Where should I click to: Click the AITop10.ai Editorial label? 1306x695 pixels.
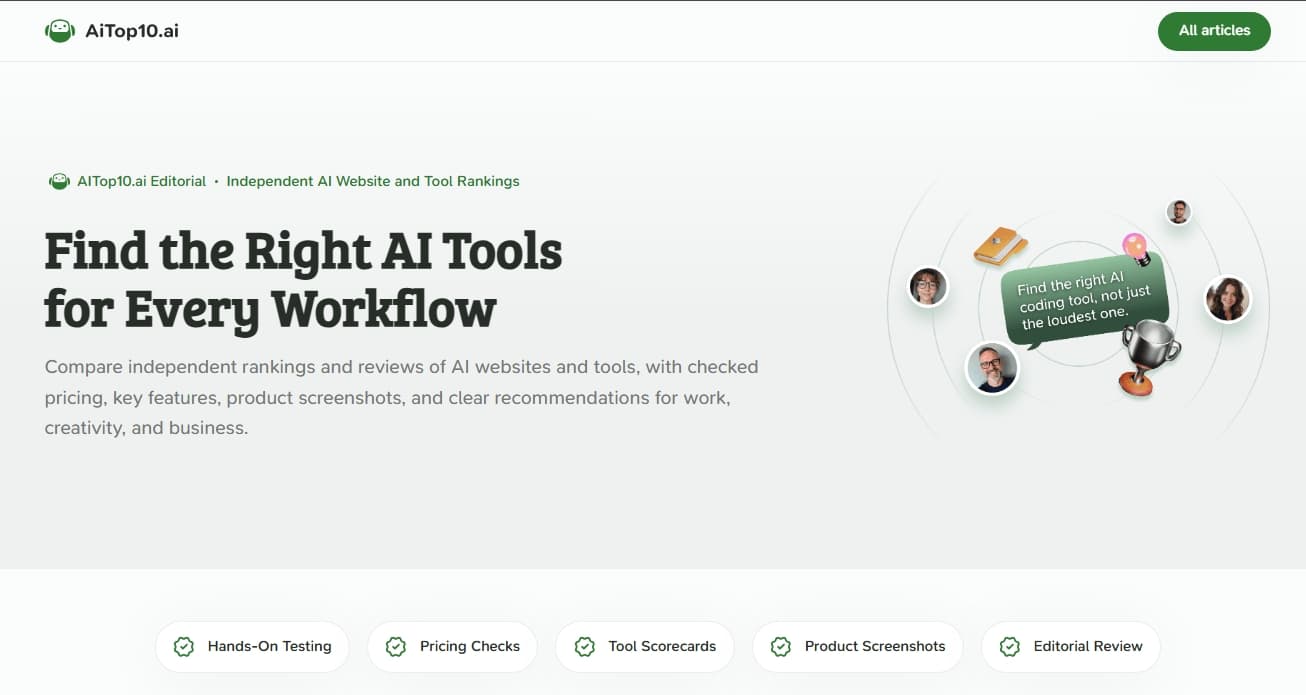tap(142, 182)
